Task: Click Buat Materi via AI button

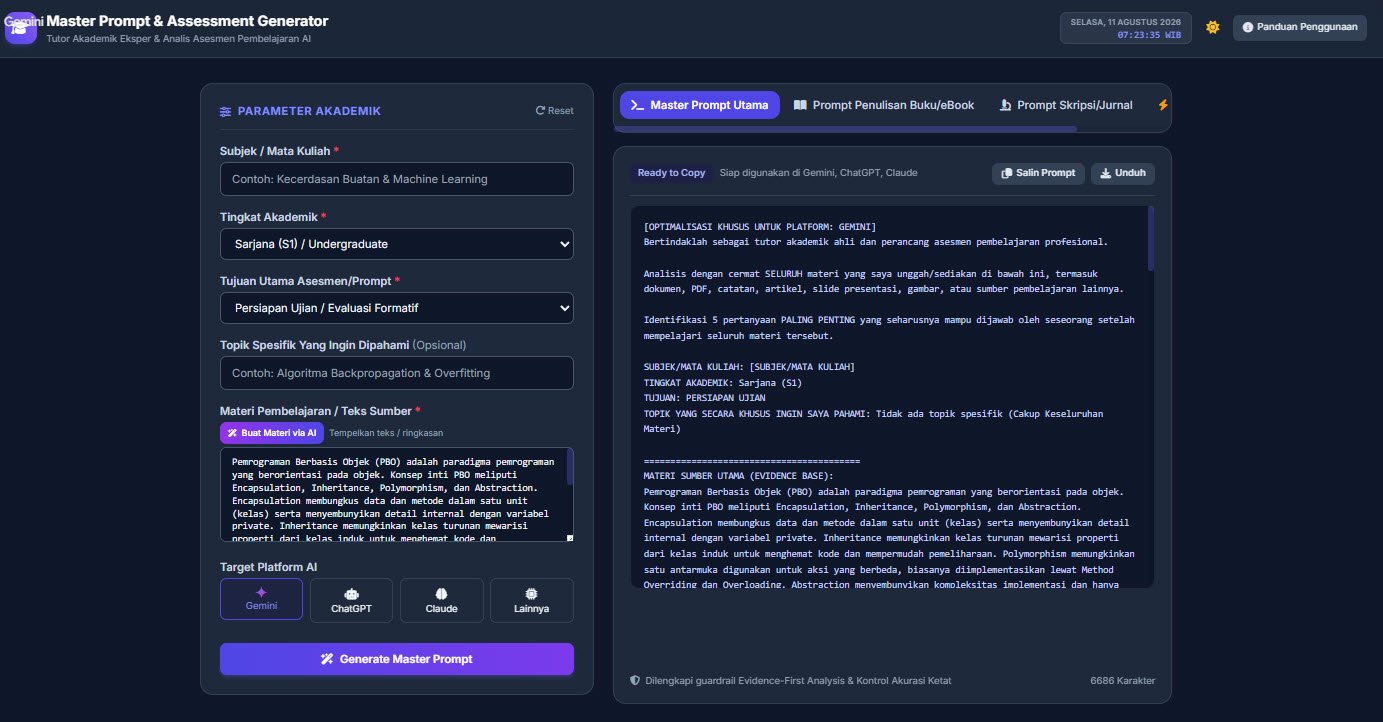Action: click(x=271, y=433)
